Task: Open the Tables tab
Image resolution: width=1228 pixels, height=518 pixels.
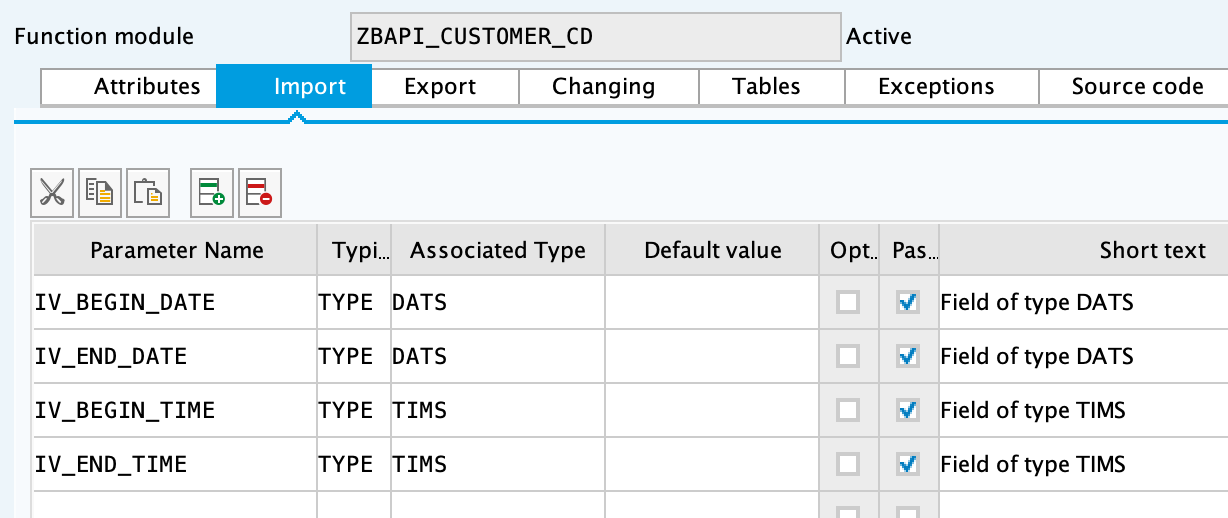Action: [766, 87]
